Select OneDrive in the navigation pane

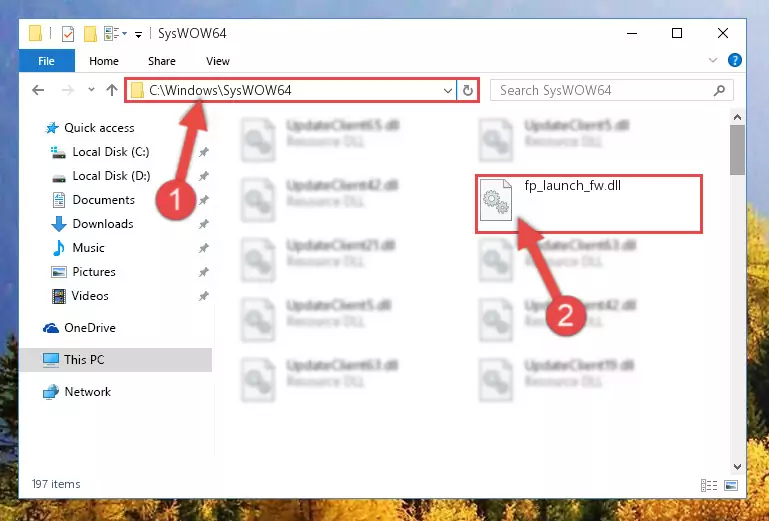click(x=90, y=328)
